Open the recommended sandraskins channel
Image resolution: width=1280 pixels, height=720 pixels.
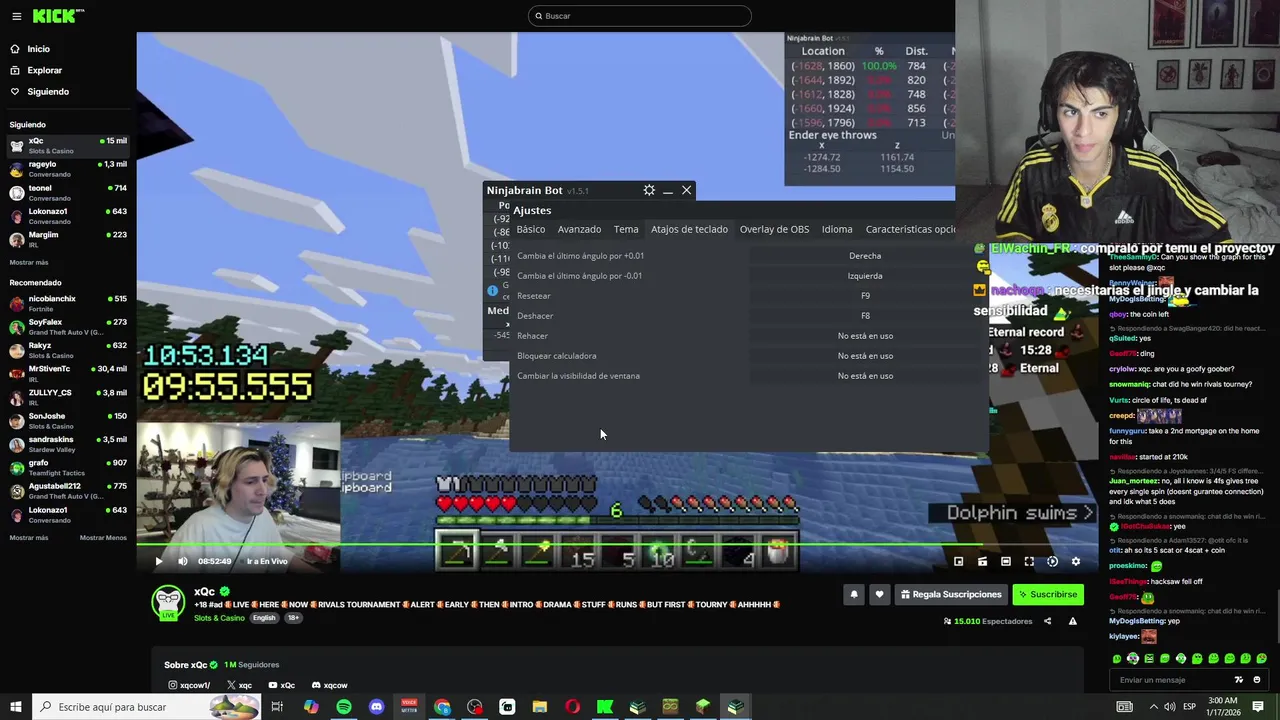[x=68, y=444]
